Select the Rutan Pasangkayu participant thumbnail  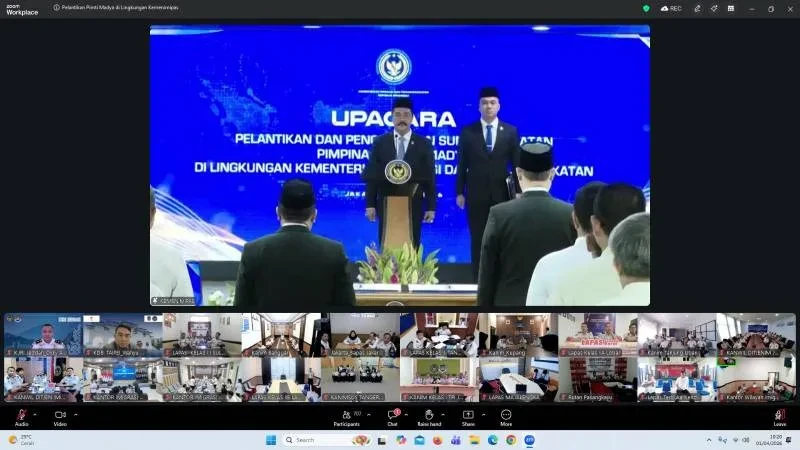coord(597,379)
